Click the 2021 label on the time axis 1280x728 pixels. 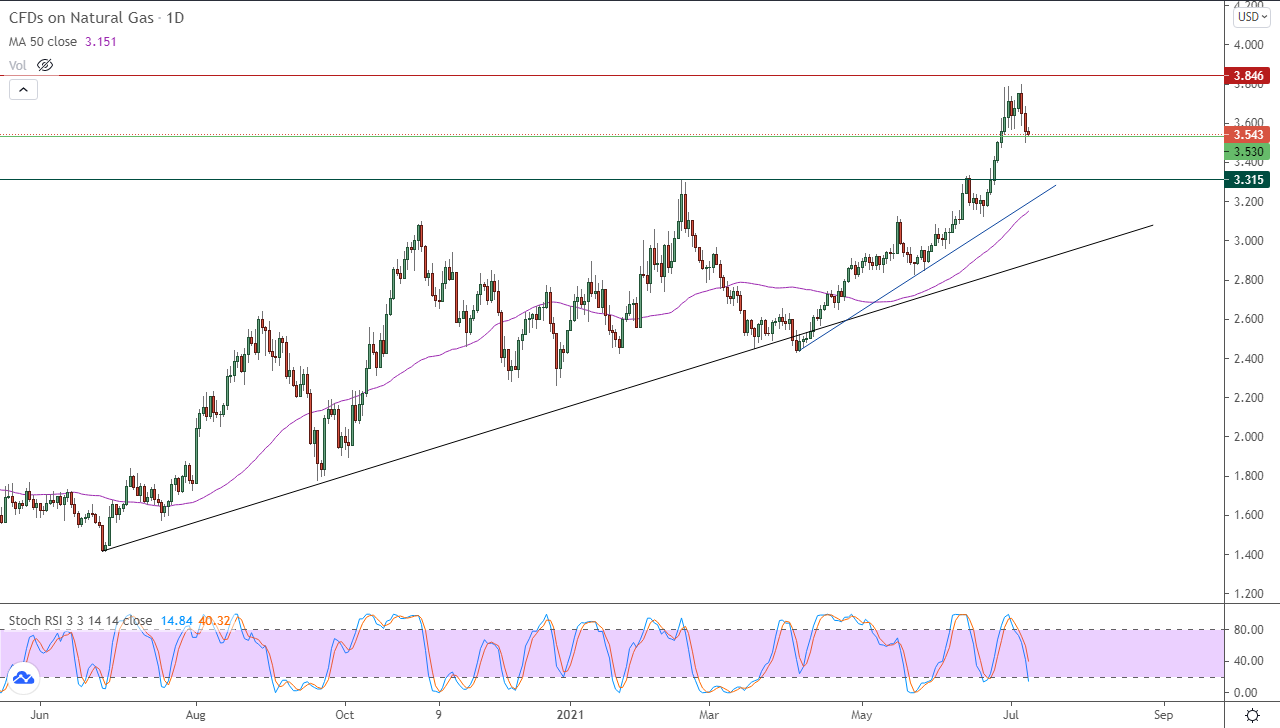click(x=570, y=716)
